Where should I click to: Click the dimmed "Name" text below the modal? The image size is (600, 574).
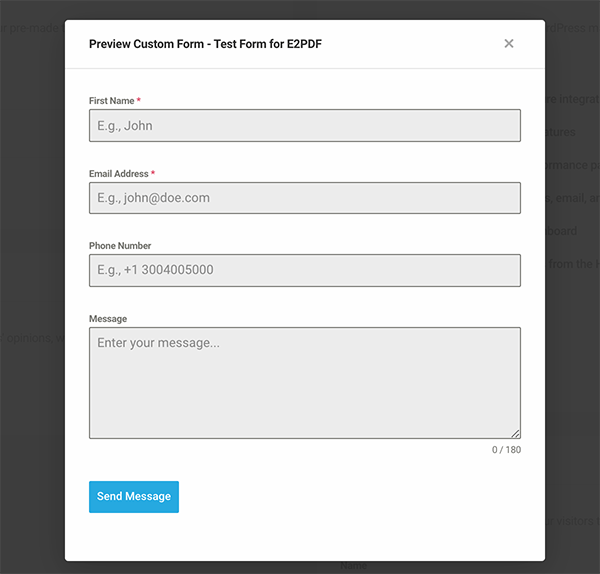pyautogui.click(x=354, y=566)
